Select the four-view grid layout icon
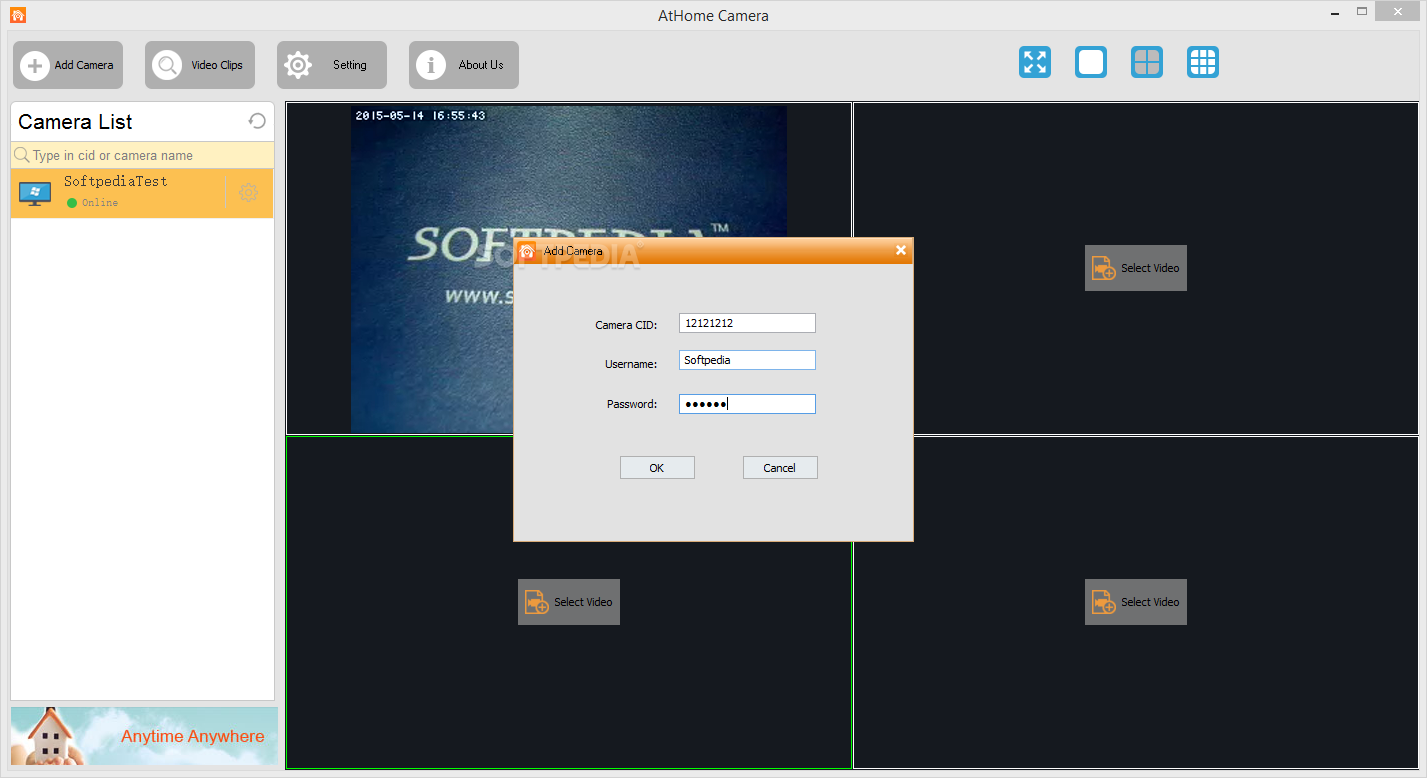Screen dimensions: 1427x778 [1147, 62]
